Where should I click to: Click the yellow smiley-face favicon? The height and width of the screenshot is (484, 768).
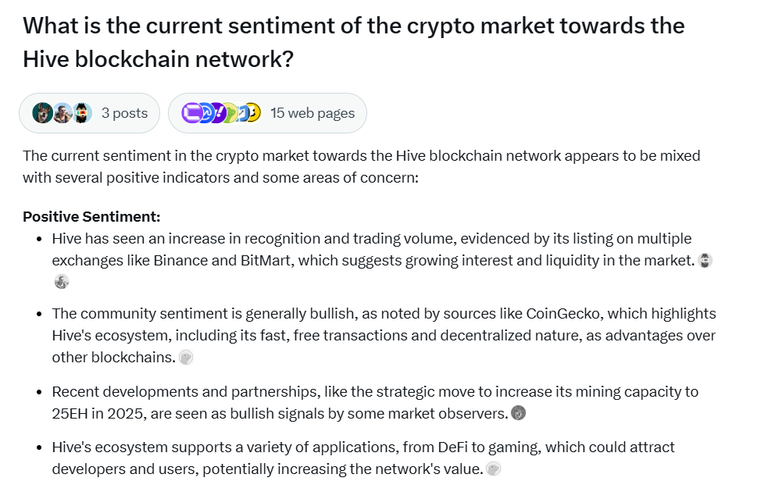(253, 113)
